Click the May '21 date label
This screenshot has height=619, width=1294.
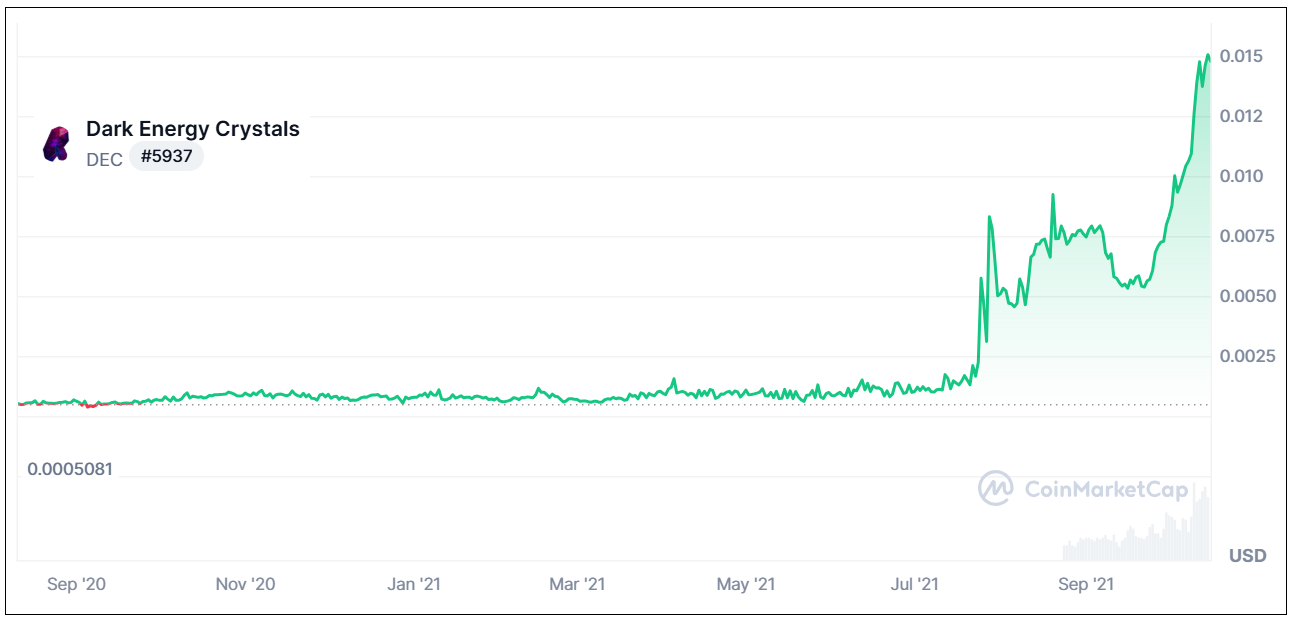(747, 584)
